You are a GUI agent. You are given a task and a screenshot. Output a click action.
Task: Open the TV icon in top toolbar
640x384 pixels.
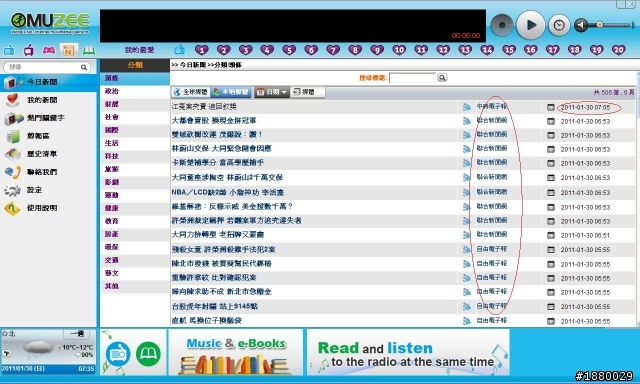pos(29,51)
